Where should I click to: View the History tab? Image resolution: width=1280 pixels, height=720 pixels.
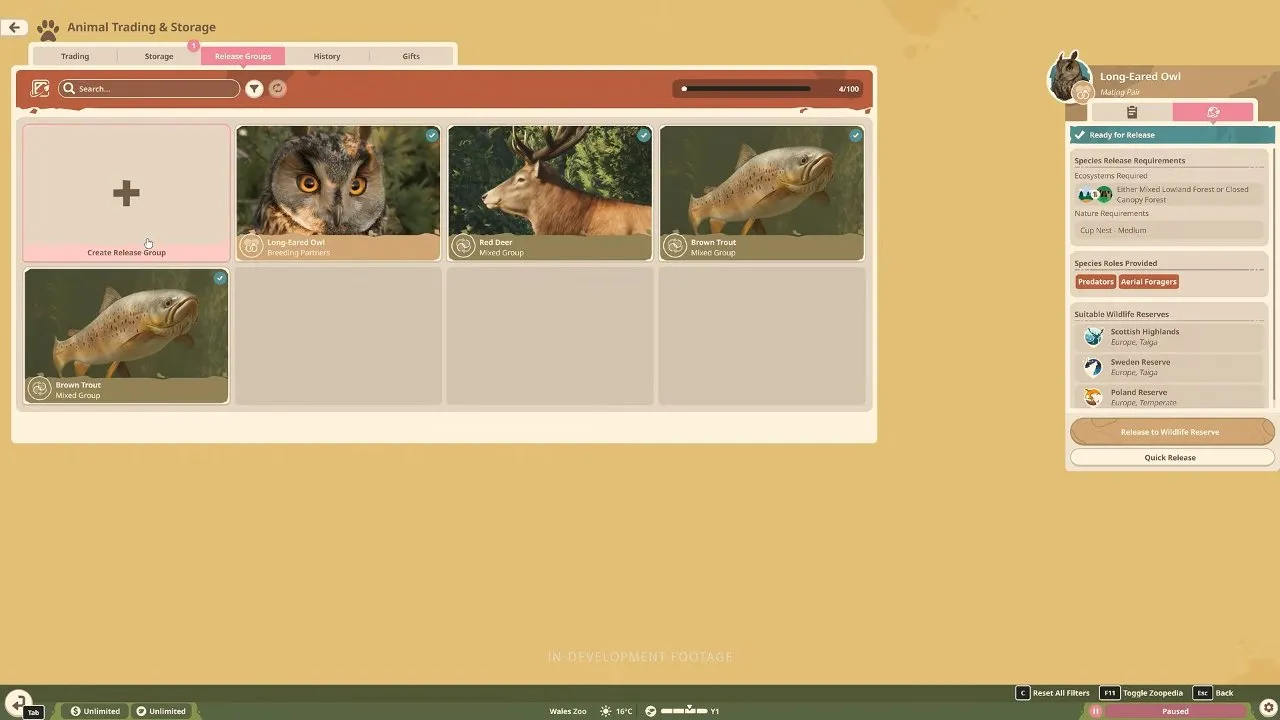coord(327,56)
